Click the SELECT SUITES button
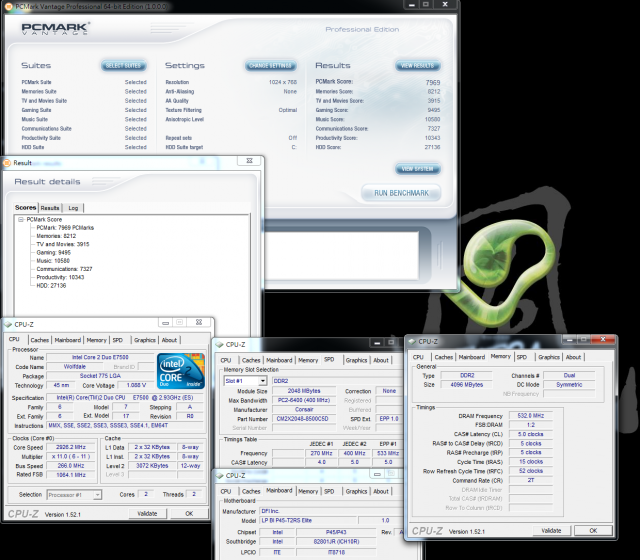The height and width of the screenshot is (560, 640). (123, 65)
